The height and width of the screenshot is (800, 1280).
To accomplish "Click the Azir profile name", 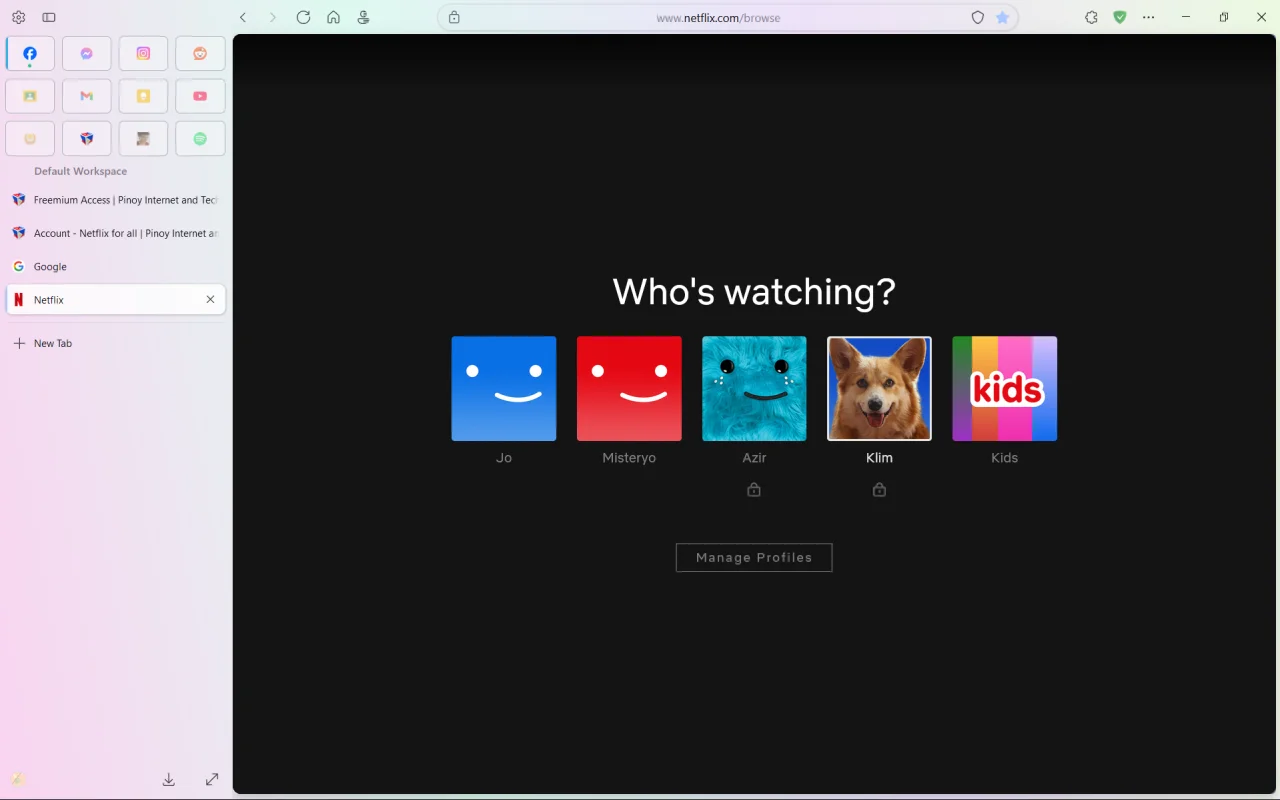I will [x=754, y=458].
